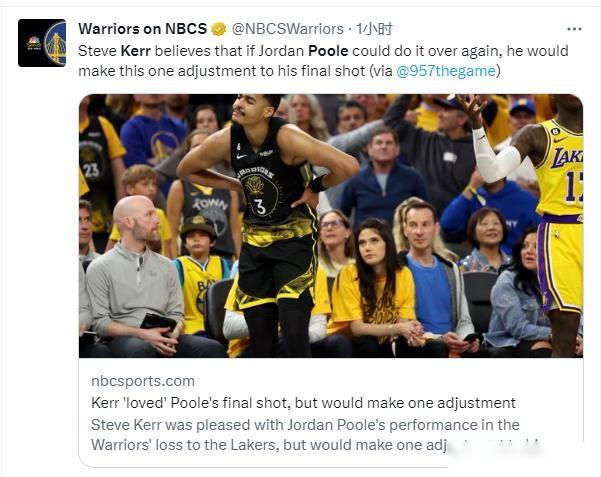The width and height of the screenshot is (601, 477).
Task: Click the NBC peacock logo in avatar
Action: 33,43
